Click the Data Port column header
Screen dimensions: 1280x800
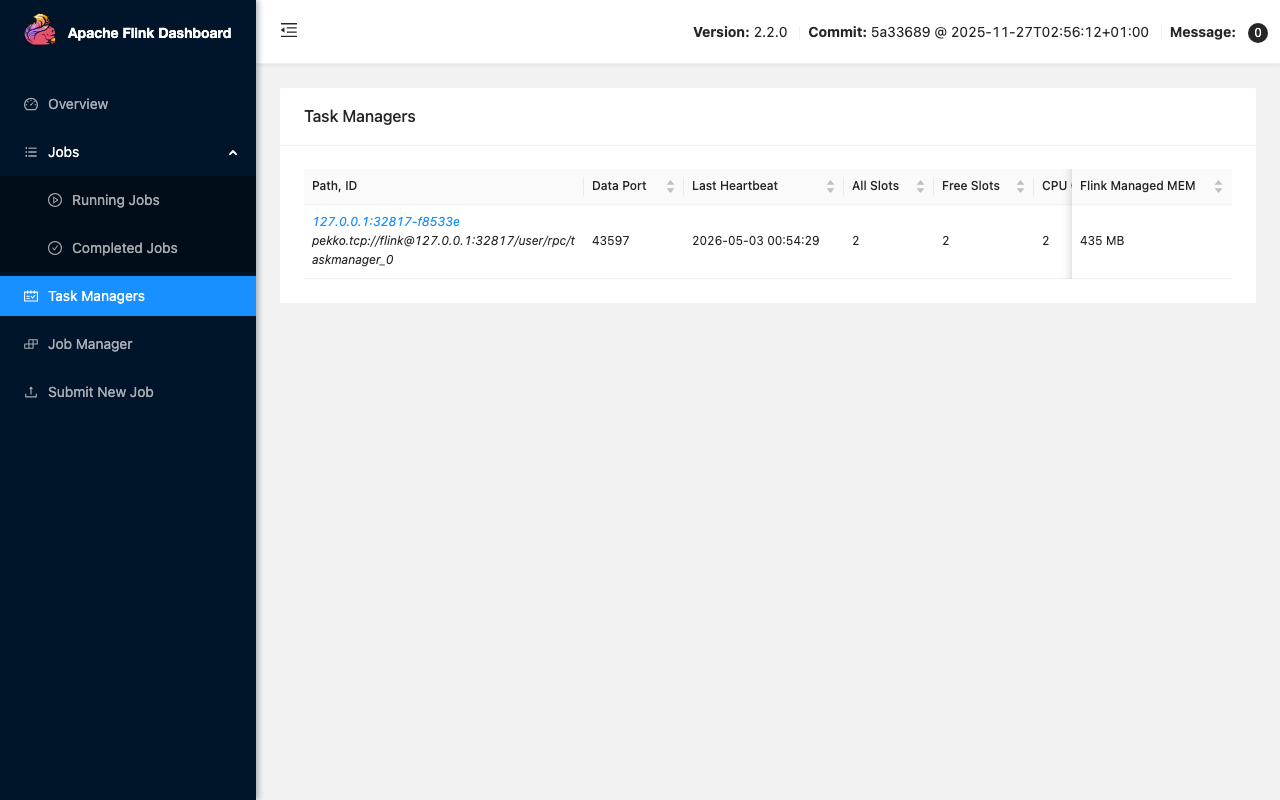(x=634, y=186)
